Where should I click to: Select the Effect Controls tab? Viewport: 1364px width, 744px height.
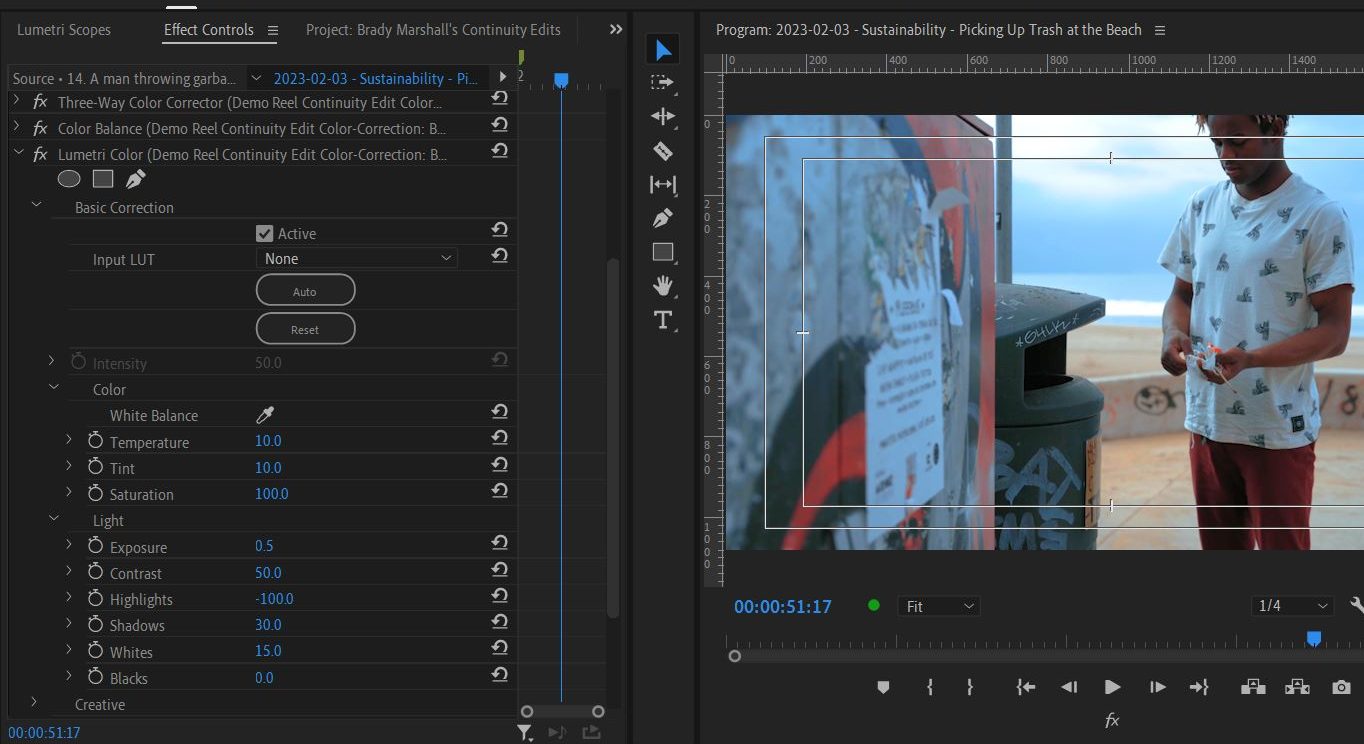(x=209, y=30)
